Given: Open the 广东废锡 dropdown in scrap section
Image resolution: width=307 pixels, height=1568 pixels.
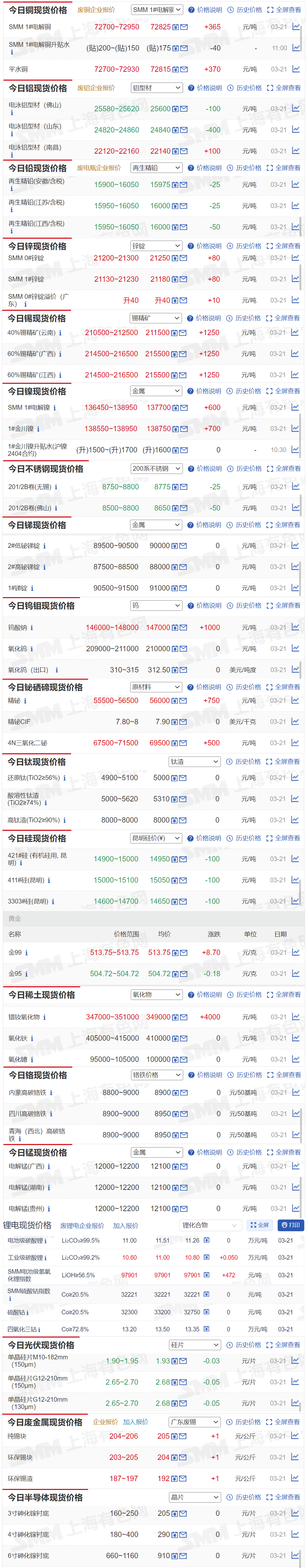Looking at the screenshot, I should [195, 1422].
